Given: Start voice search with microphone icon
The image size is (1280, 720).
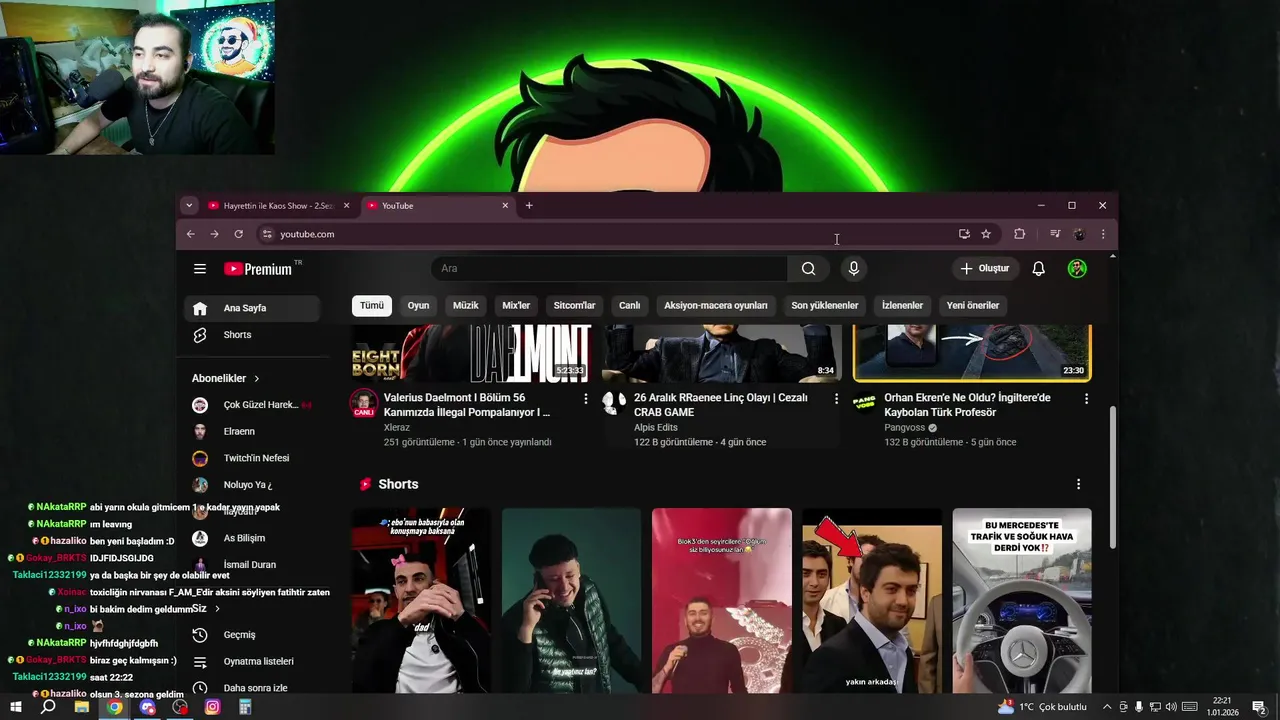Looking at the screenshot, I should click(x=853, y=268).
